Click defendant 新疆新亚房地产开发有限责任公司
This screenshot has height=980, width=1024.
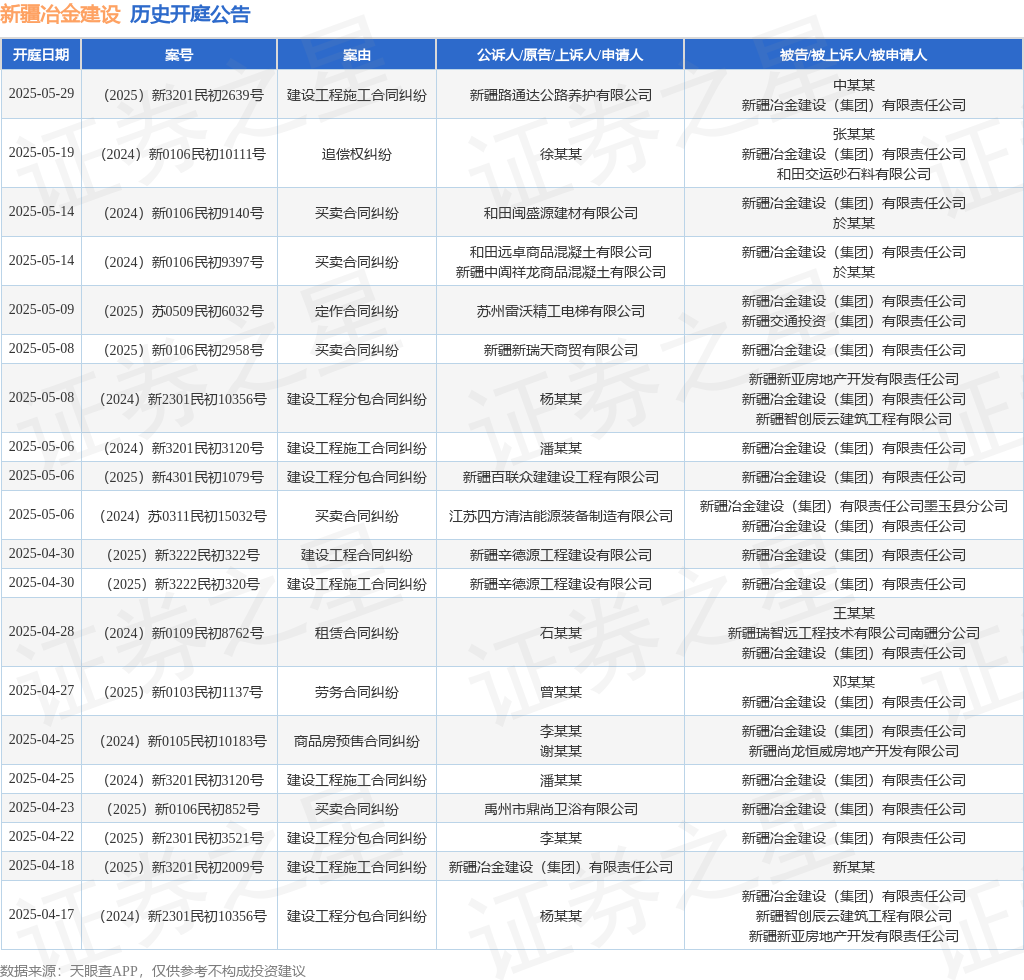pos(853,379)
